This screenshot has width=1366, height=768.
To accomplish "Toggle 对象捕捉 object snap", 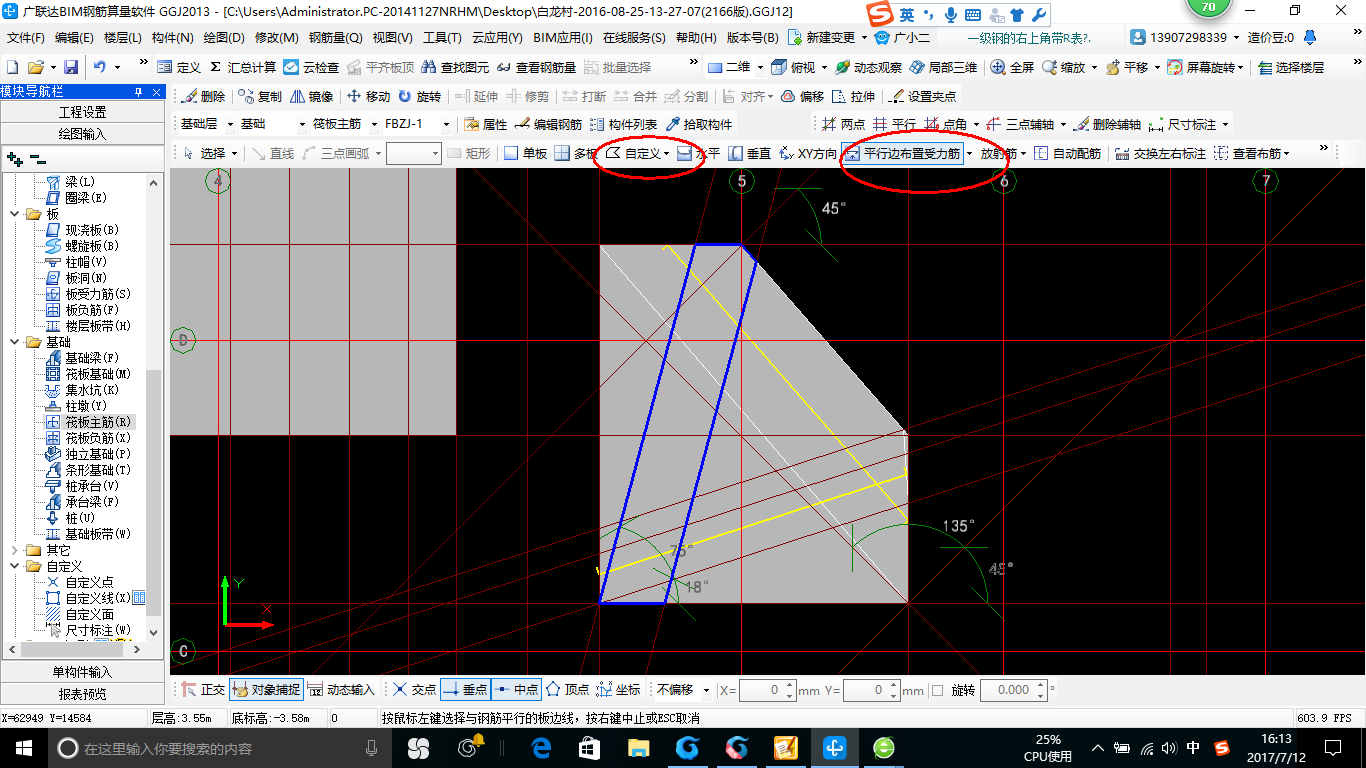I will pyautogui.click(x=266, y=690).
